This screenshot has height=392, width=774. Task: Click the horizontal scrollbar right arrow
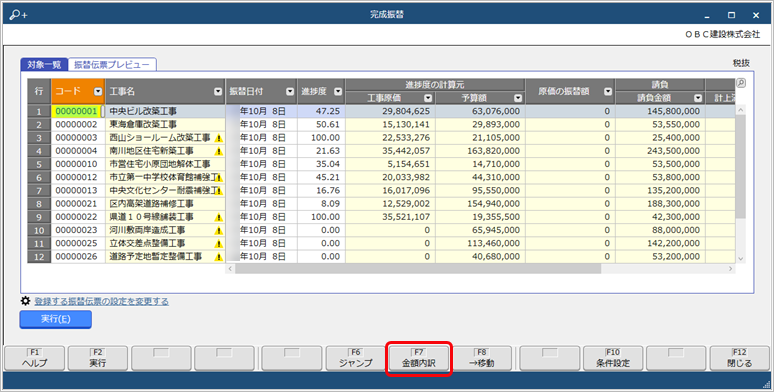click(x=731, y=269)
